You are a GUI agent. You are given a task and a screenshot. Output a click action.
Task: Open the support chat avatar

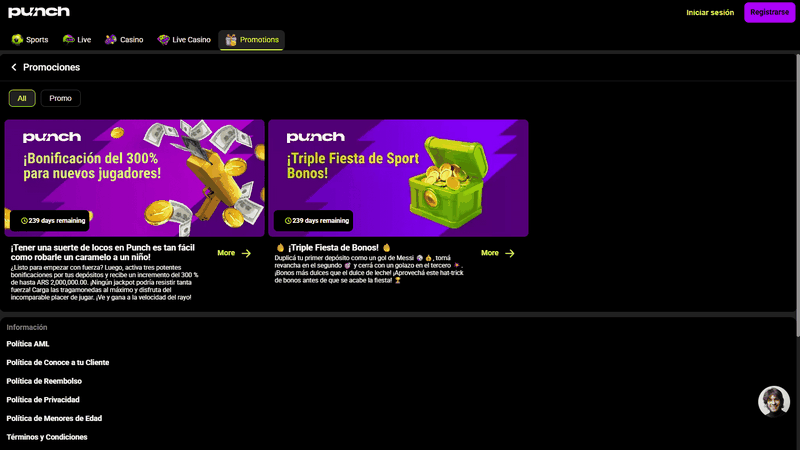(x=773, y=401)
